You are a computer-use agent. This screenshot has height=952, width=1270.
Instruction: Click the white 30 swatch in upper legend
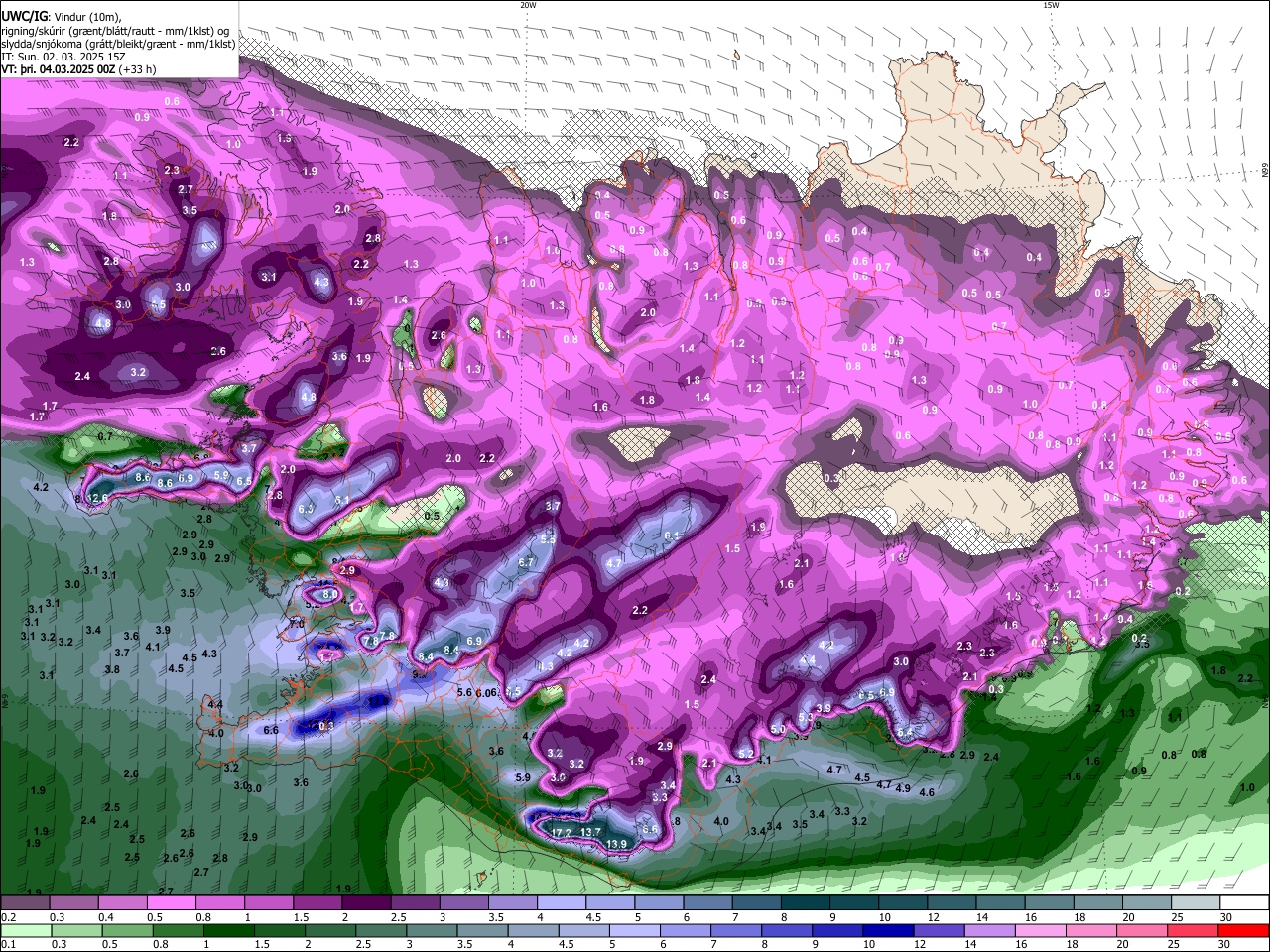1244,903
